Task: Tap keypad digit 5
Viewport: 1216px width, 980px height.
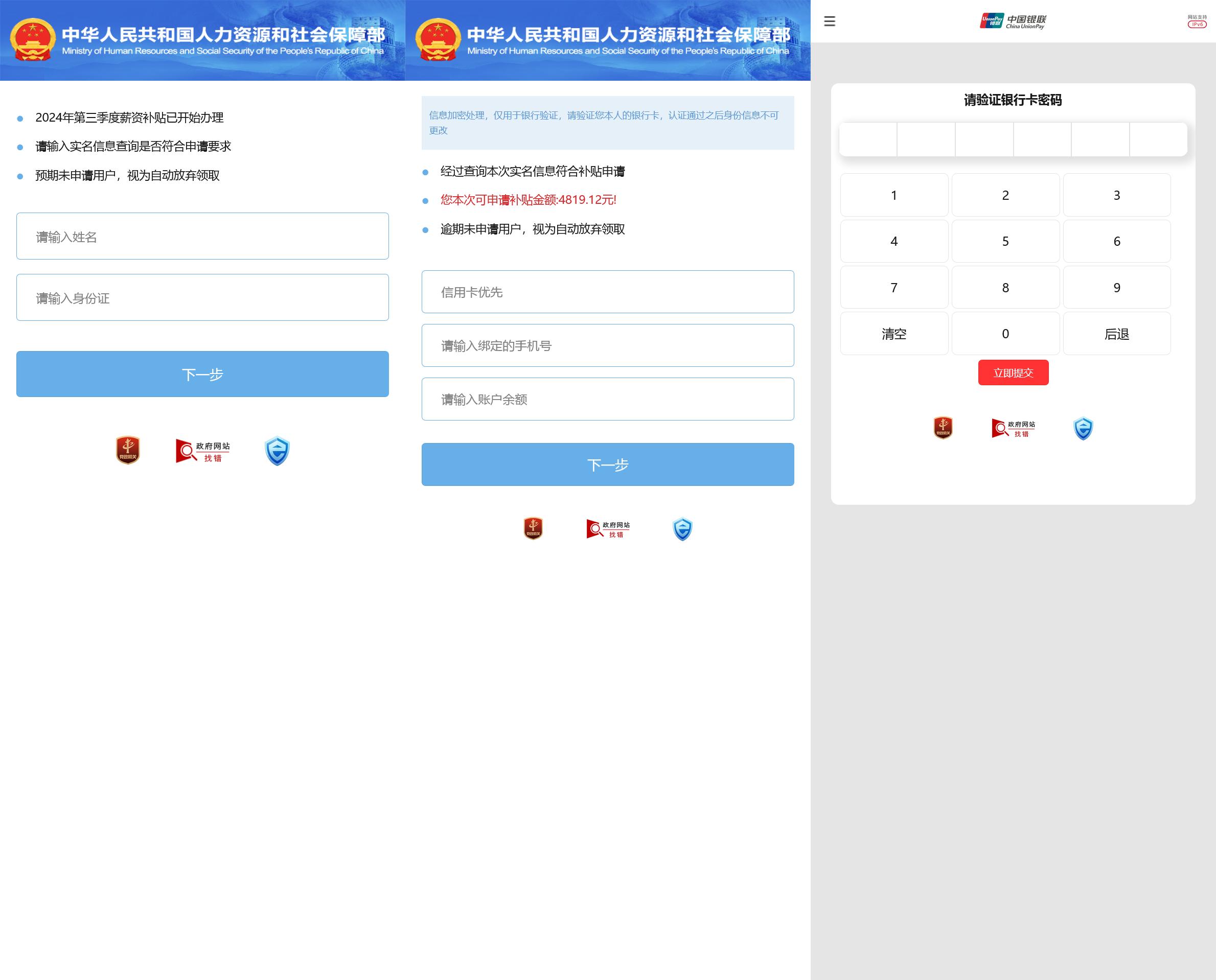Action: pyautogui.click(x=1005, y=241)
